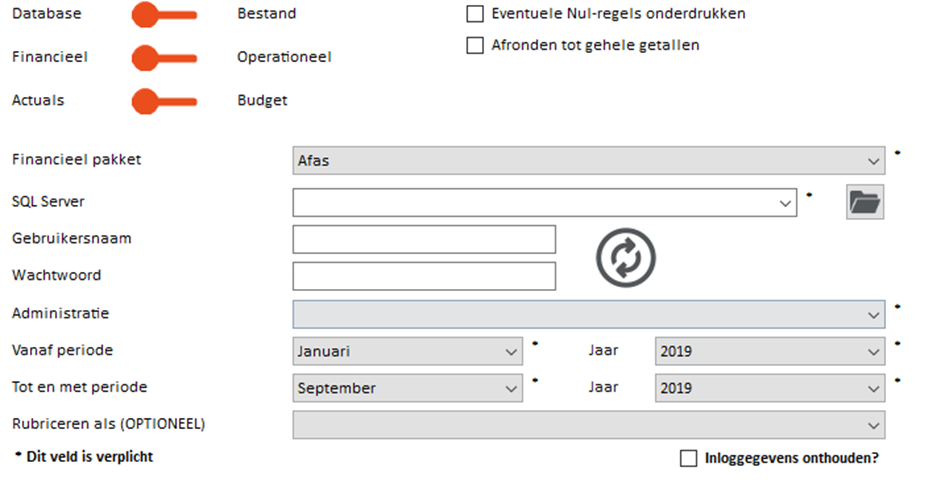Select the Bestand label option
Image resolution: width=945 pixels, height=484 pixels.
point(266,13)
